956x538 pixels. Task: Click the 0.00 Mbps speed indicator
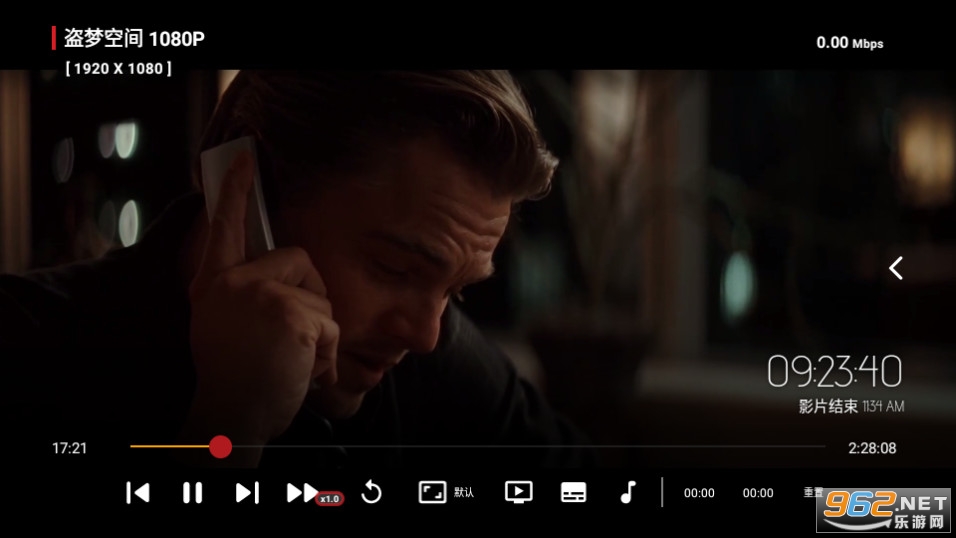(x=849, y=43)
